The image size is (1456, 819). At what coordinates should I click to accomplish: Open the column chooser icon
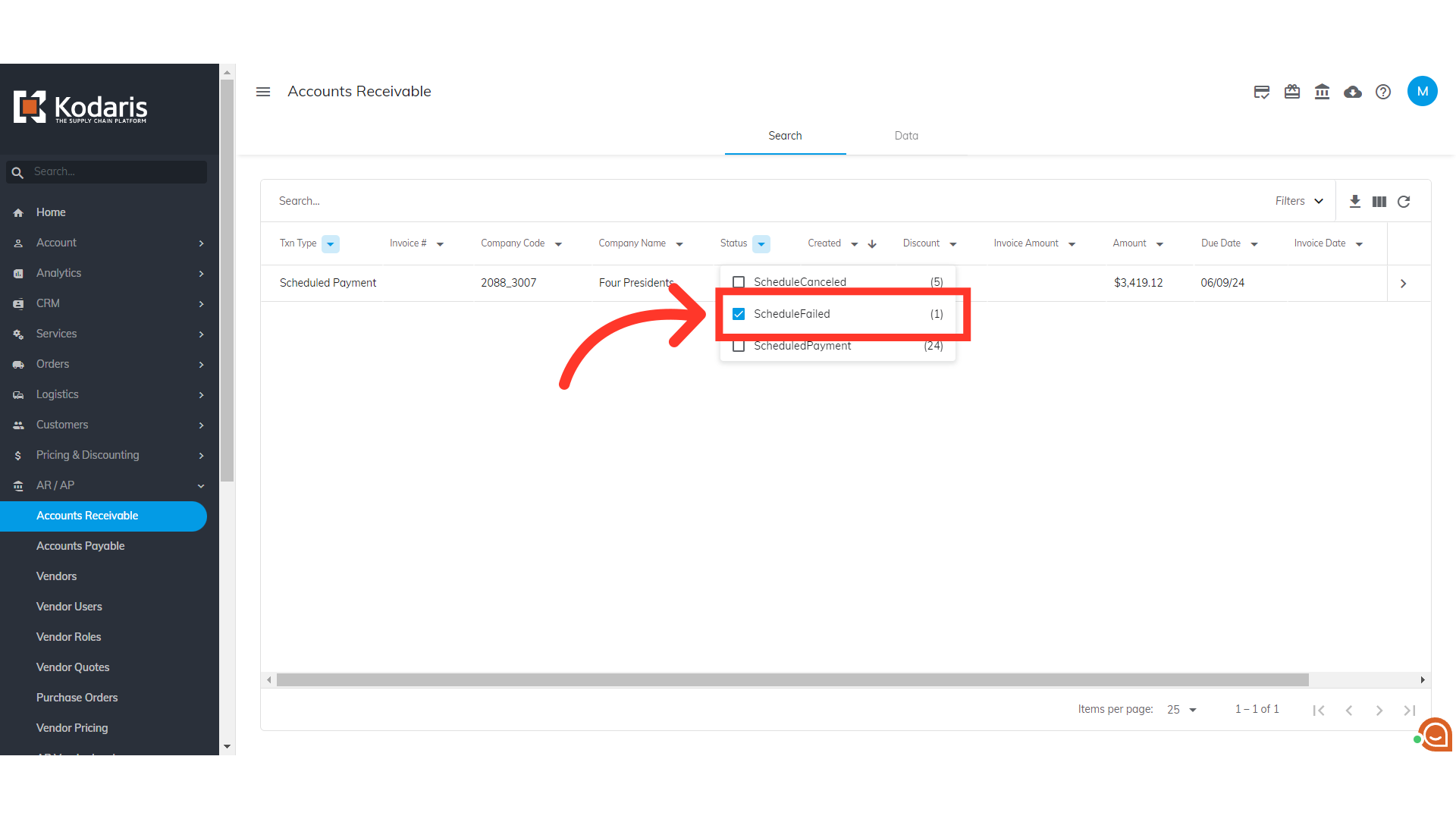1379,201
